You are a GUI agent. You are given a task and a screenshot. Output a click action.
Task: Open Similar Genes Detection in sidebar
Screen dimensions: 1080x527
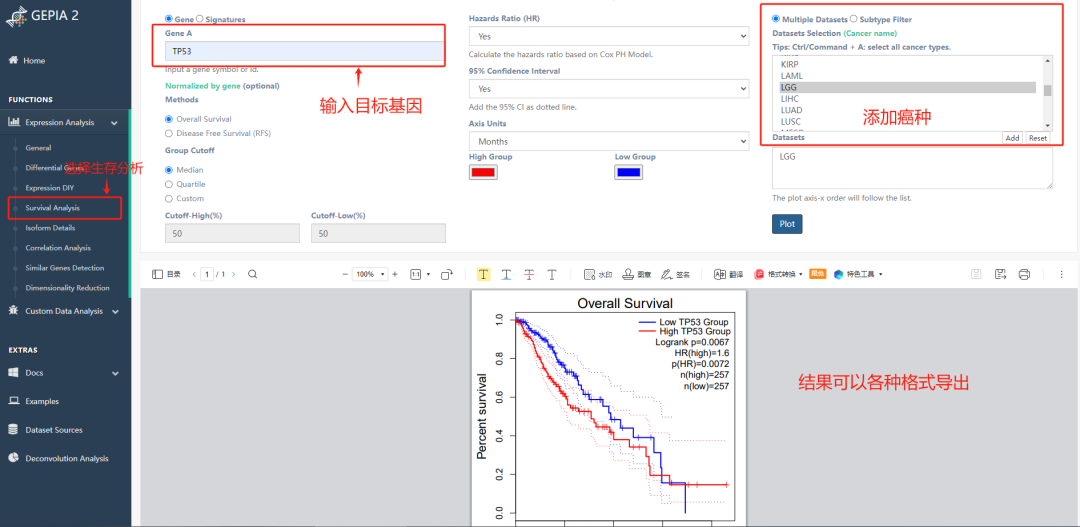[65, 267]
